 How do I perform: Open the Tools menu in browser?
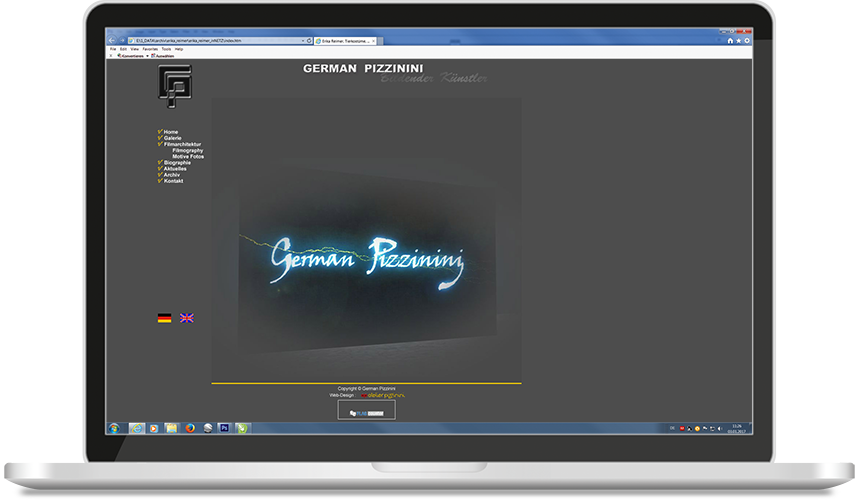(x=166, y=48)
